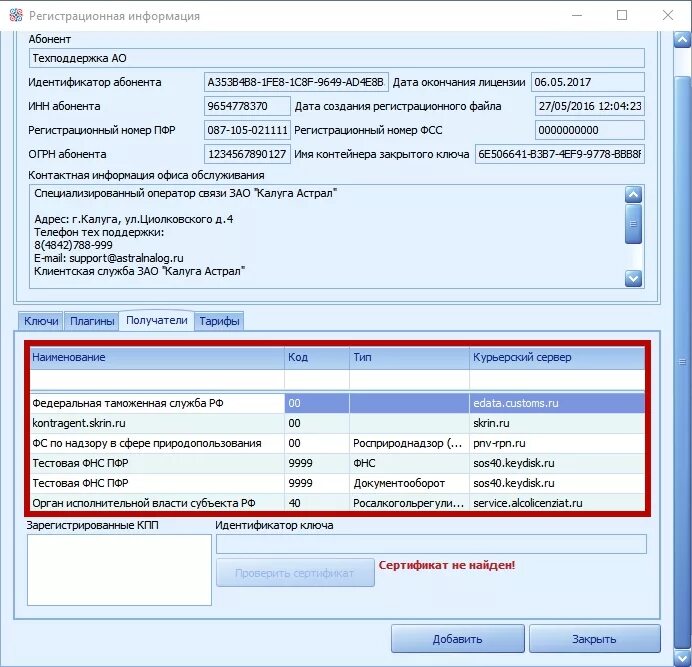The height and width of the screenshot is (667, 692).
Task: Sort by the Курьерский сервер column header
Action: click(x=557, y=358)
